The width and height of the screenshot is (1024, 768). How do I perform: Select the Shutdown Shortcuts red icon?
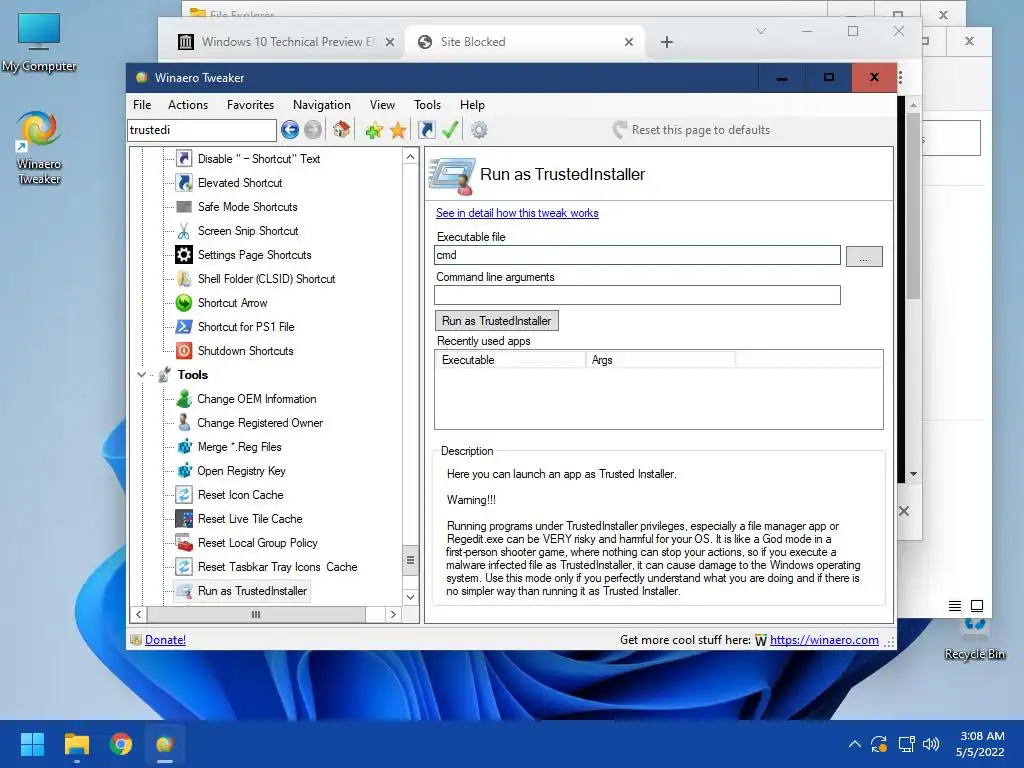coord(184,351)
